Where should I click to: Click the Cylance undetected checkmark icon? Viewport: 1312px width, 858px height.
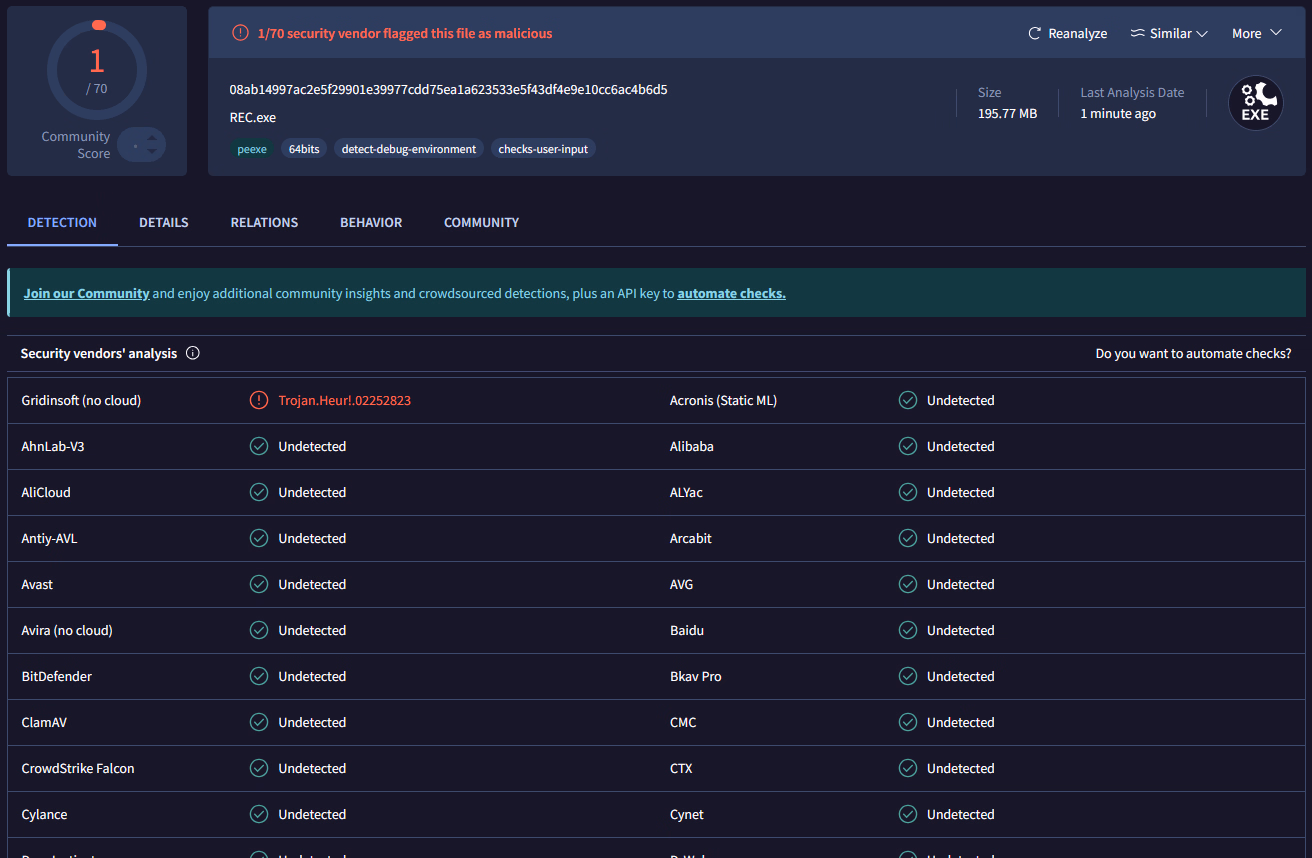click(x=259, y=814)
